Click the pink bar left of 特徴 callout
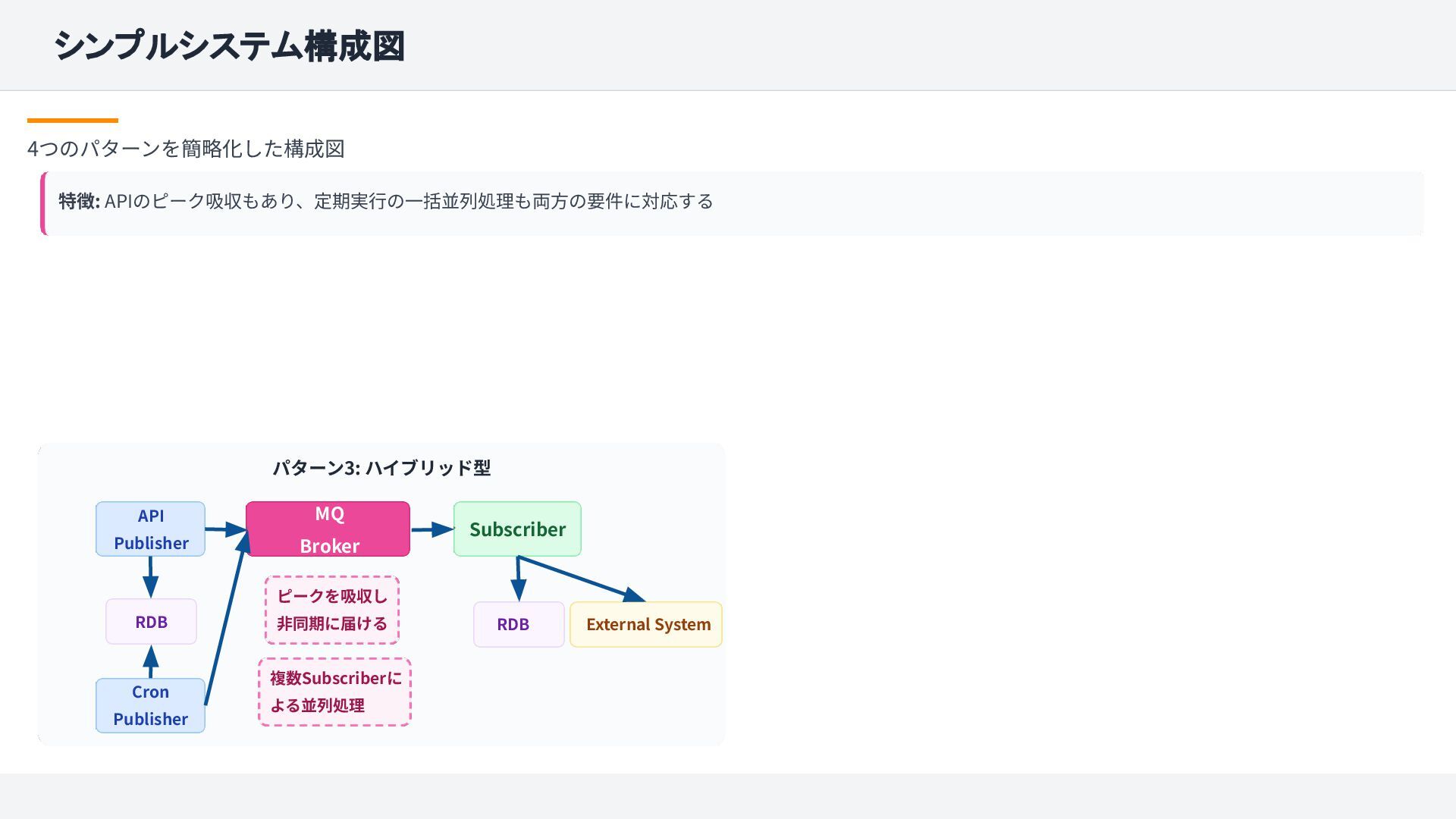The width and height of the screenshot is (1456, 819). [x=43, y=203]
